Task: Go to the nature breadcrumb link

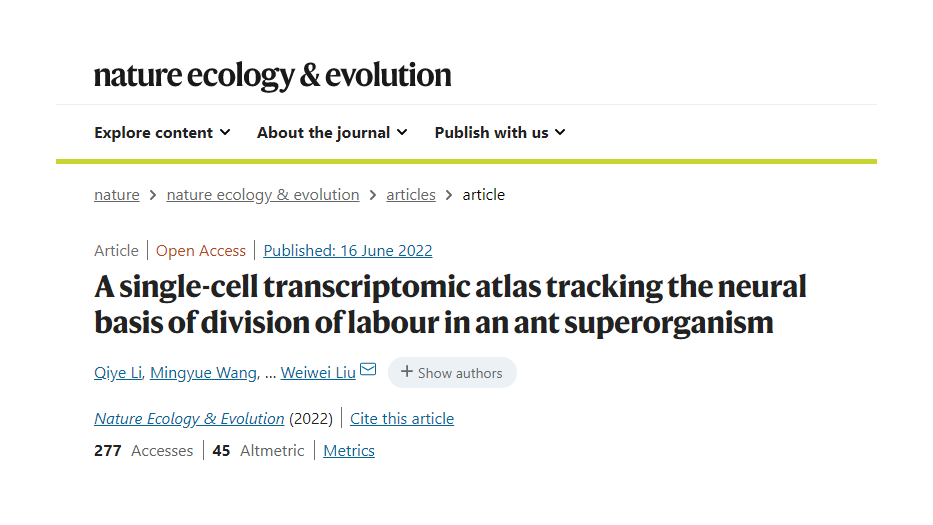Action: (116, 195)
